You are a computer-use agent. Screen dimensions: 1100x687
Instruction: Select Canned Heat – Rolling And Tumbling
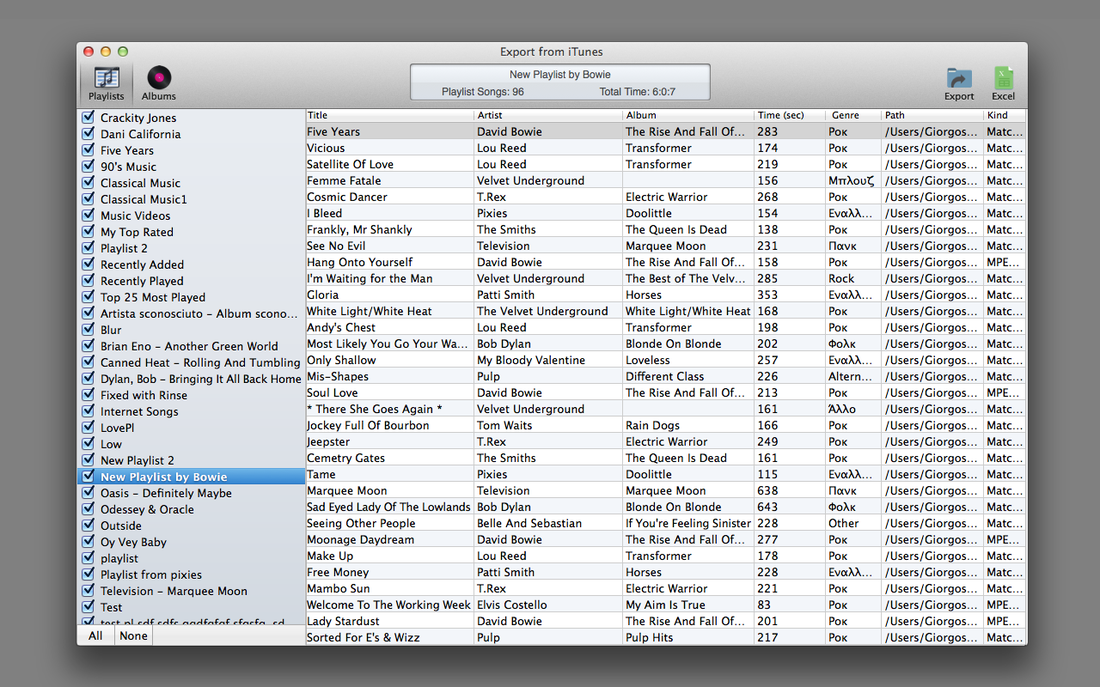click(200, 362)
